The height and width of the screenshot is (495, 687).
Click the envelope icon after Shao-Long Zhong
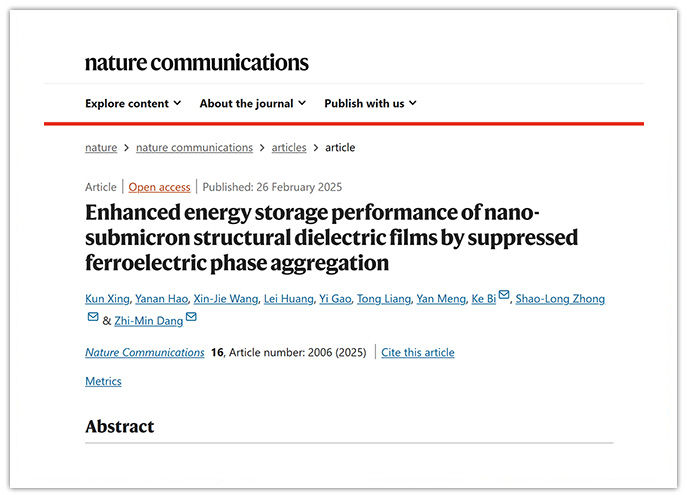pos(93,317)
